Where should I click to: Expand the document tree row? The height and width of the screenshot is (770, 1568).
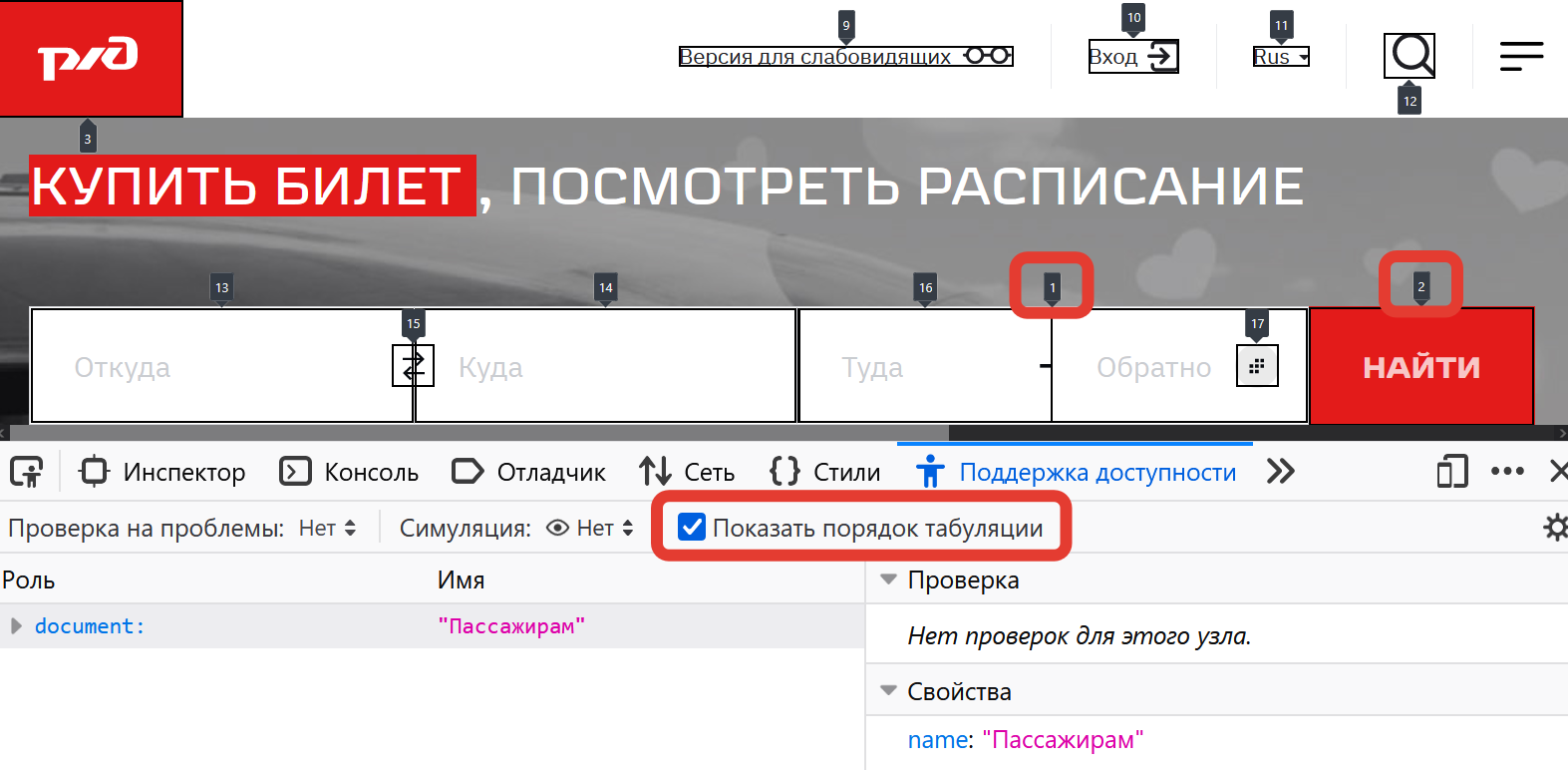pyautogui.click(x=16, y=626)
